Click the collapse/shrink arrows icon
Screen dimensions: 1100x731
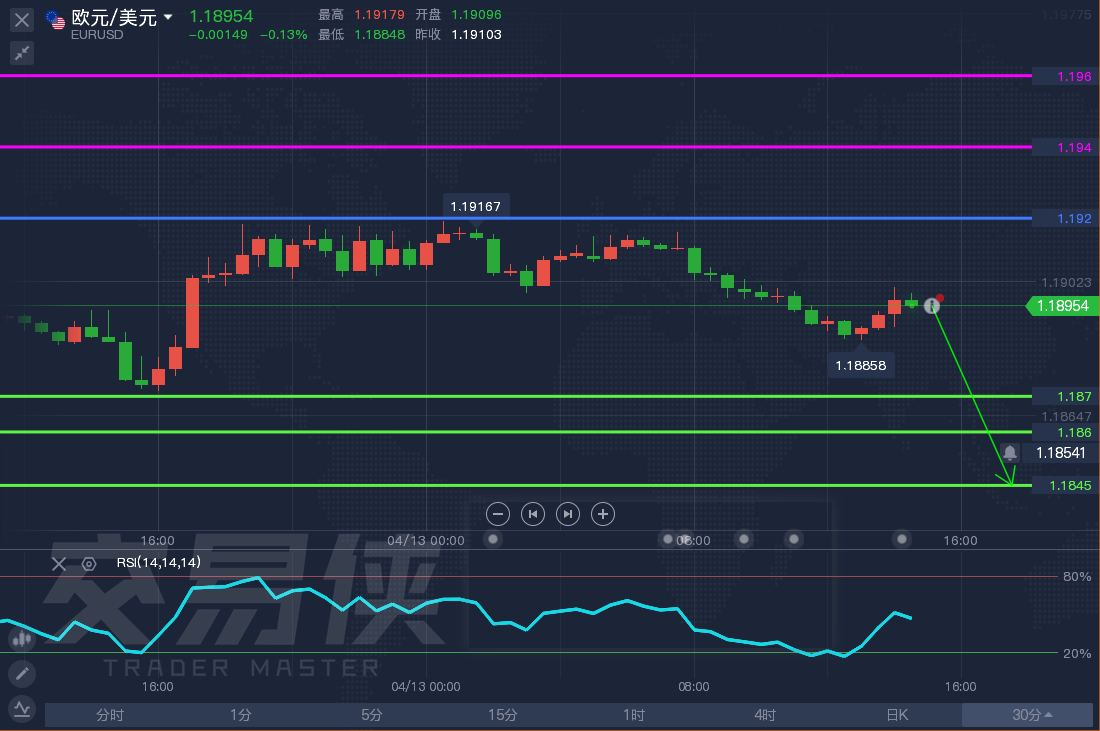pos(22,53)
